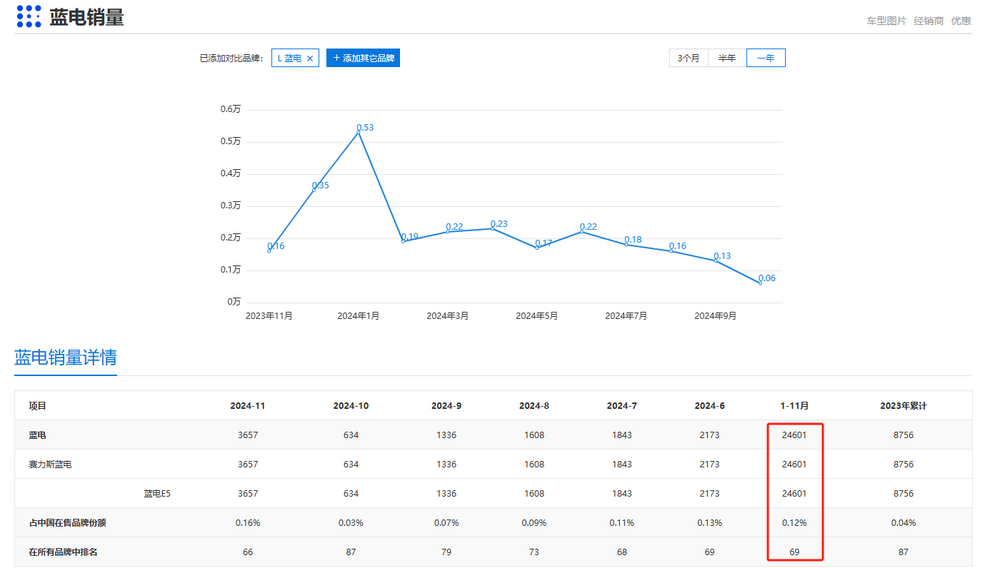Viewport: 1000px width, 568px height.
Task: Click the 2023年11月 x-axis label
Action: 269,316
